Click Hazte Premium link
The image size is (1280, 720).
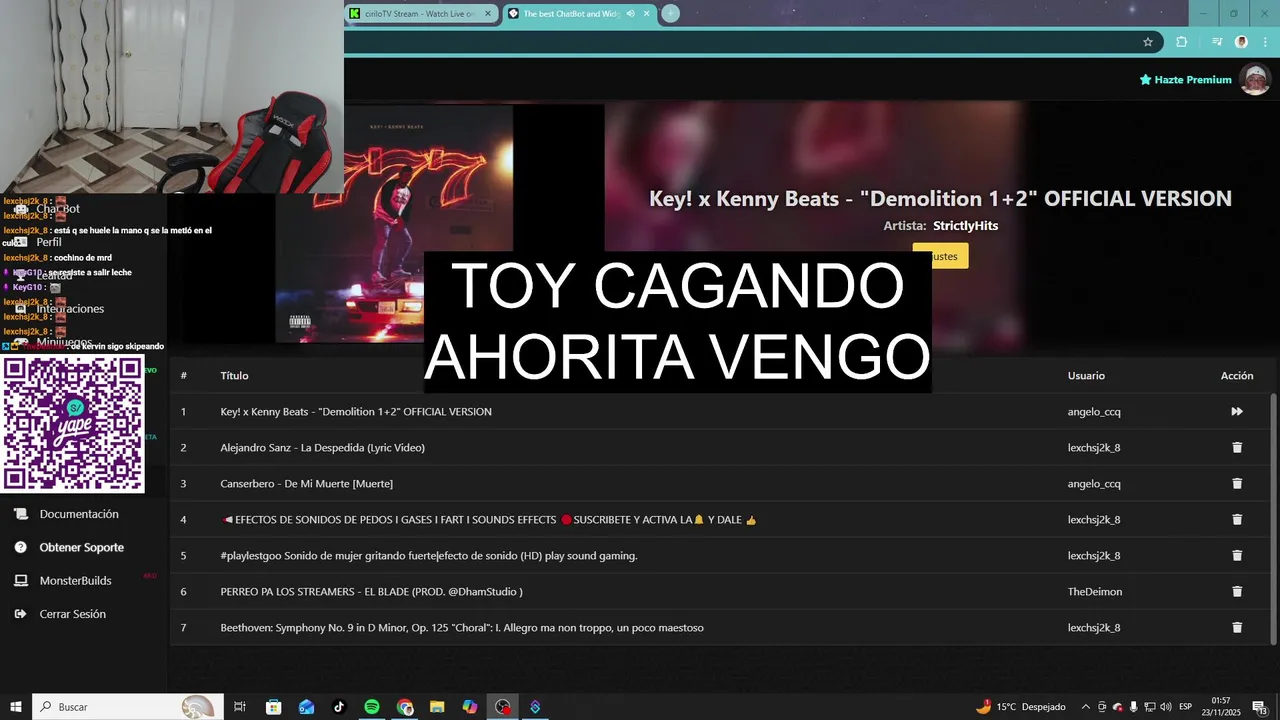(1185, 79)
